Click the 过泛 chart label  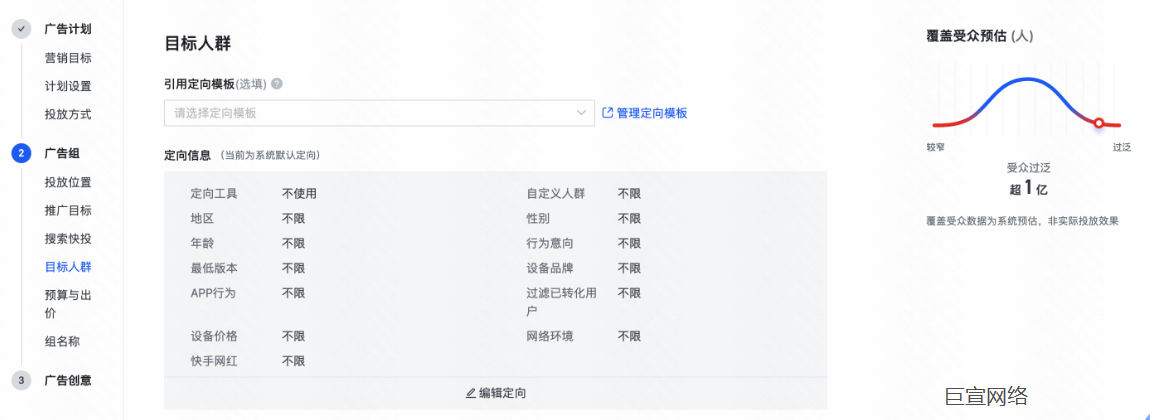point(1122,147)
